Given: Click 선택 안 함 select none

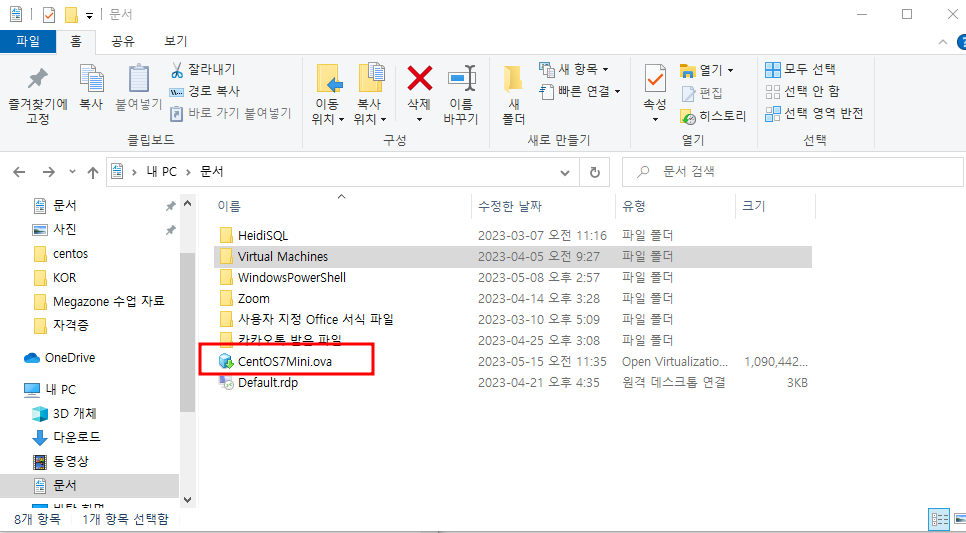Looking at the screenshot, I should 802,91.
